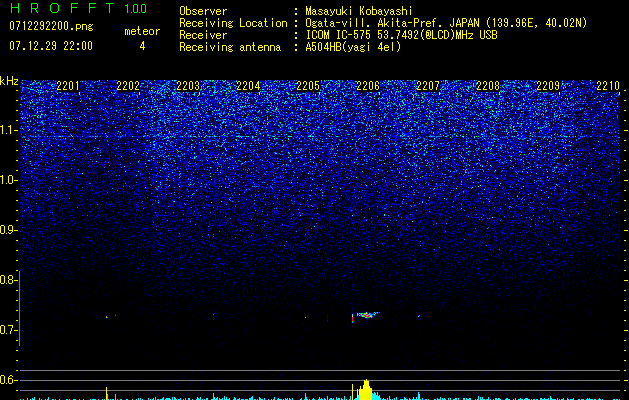Click the 2201 time marker
The image size is (629, 400).
tap(68, 86)
